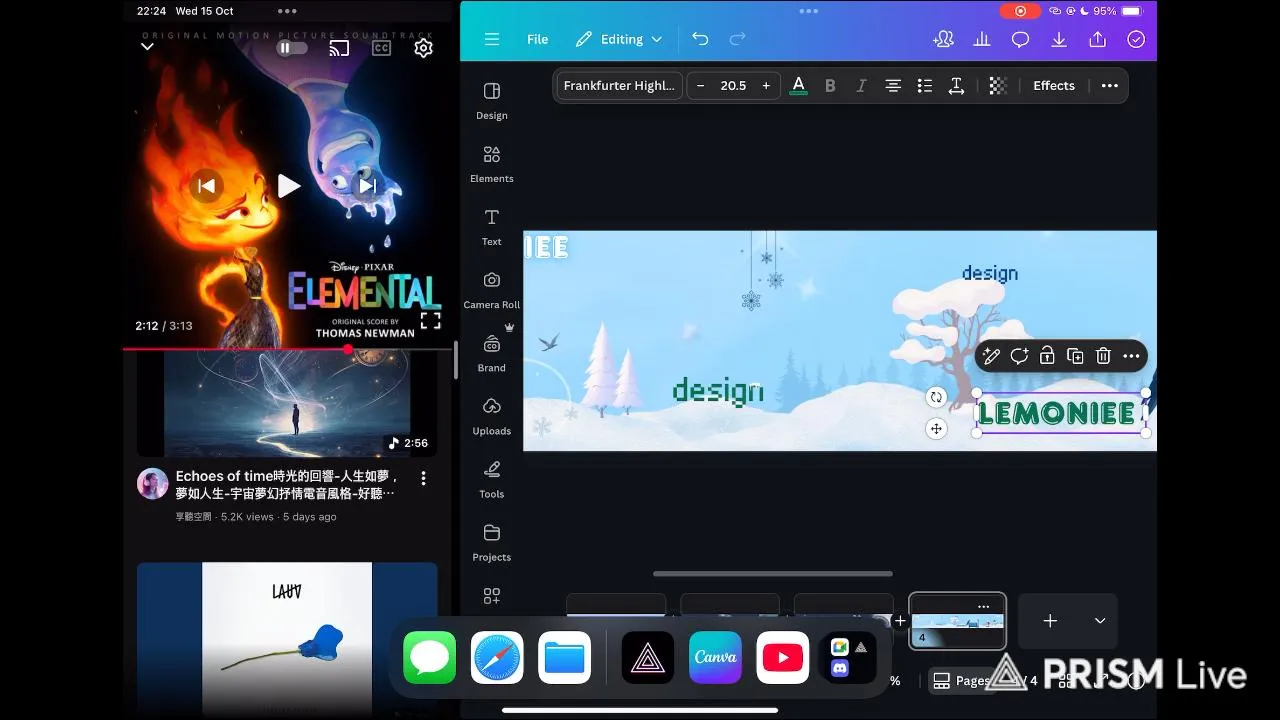Expand the add-page chevron dropdown

pos(1100,621)
